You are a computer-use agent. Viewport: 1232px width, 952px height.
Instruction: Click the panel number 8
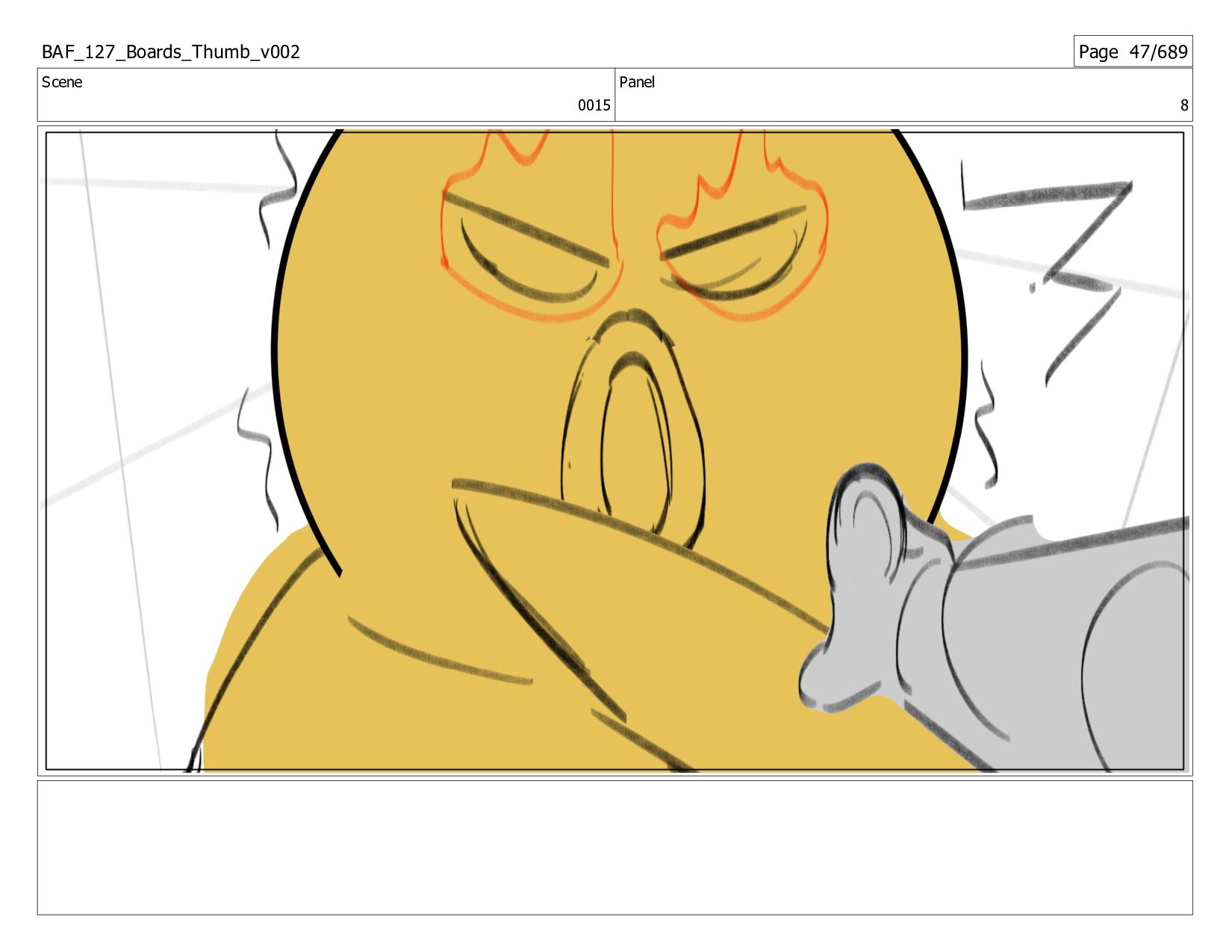click(x=1183, y=105)
